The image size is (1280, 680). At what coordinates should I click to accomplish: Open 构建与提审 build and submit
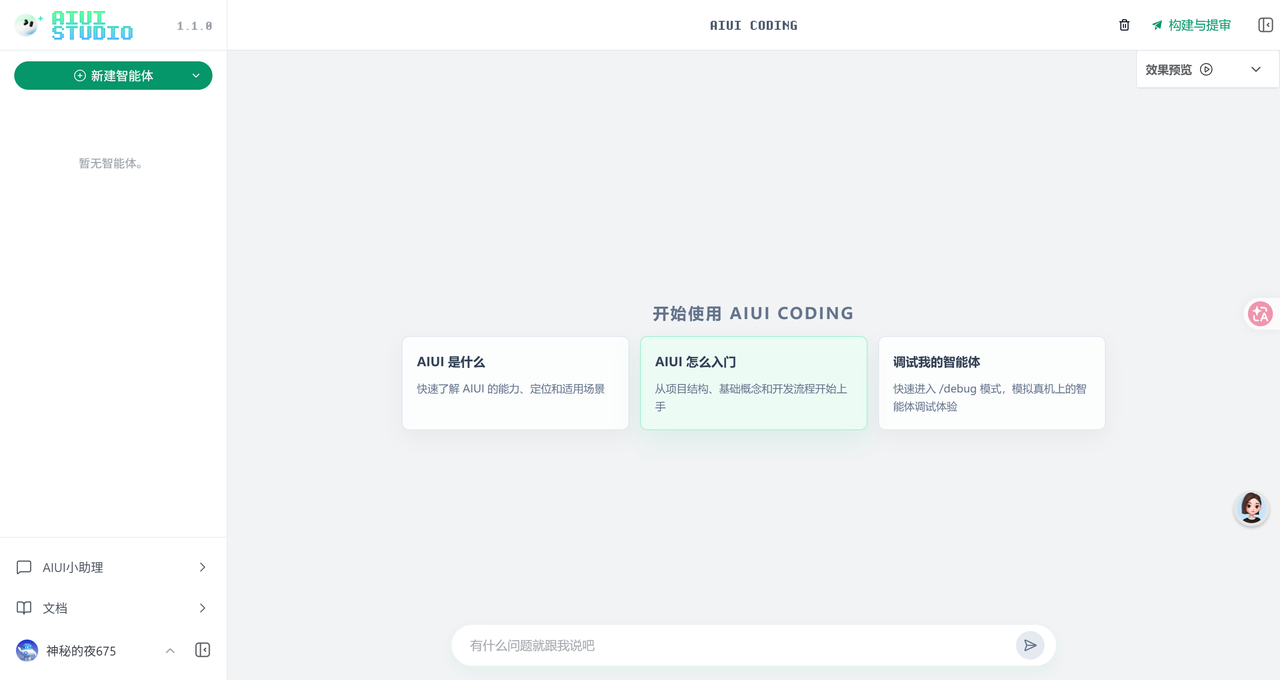(1191, 25)
